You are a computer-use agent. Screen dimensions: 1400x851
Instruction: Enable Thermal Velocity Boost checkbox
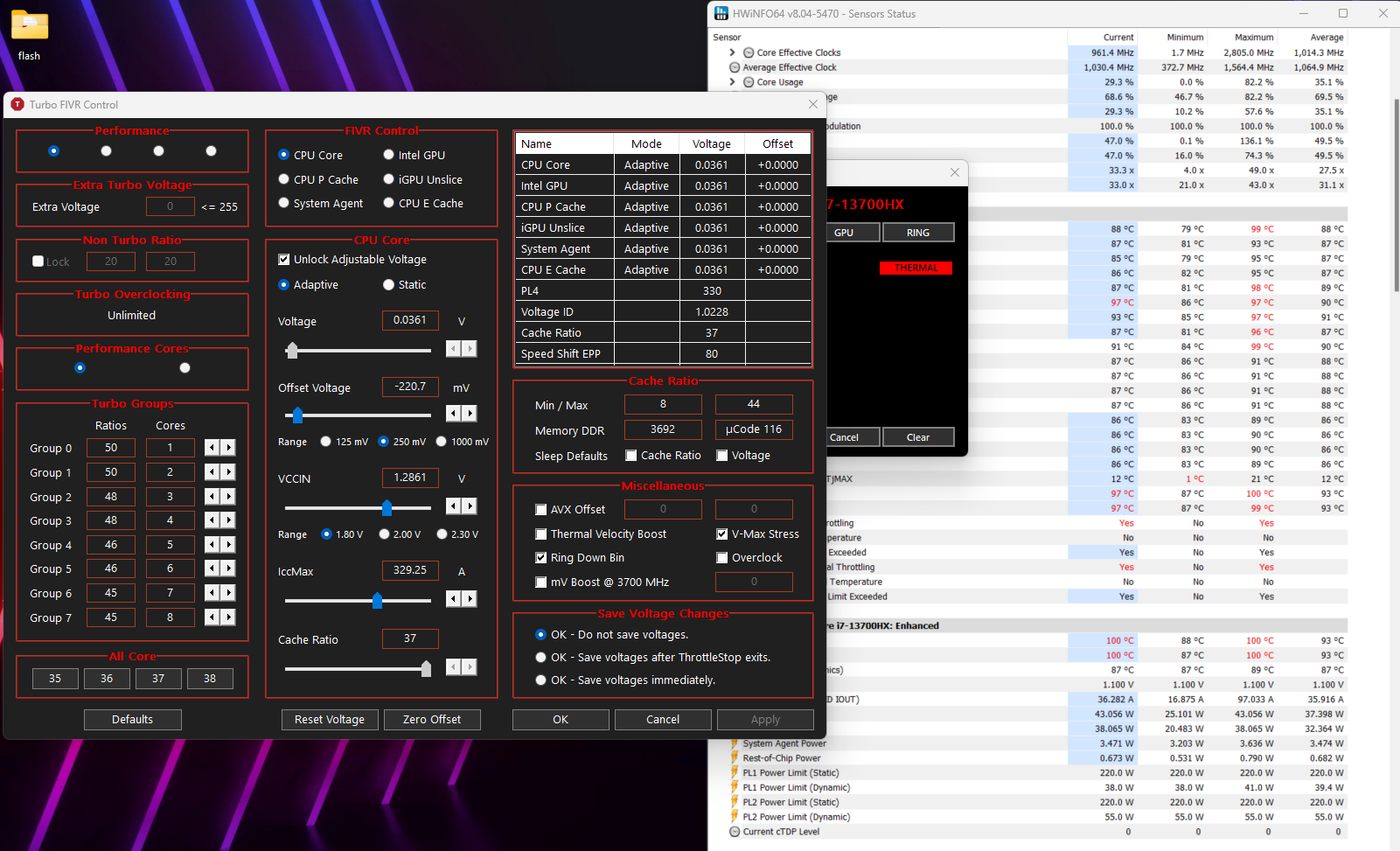[x=541, y=534]
